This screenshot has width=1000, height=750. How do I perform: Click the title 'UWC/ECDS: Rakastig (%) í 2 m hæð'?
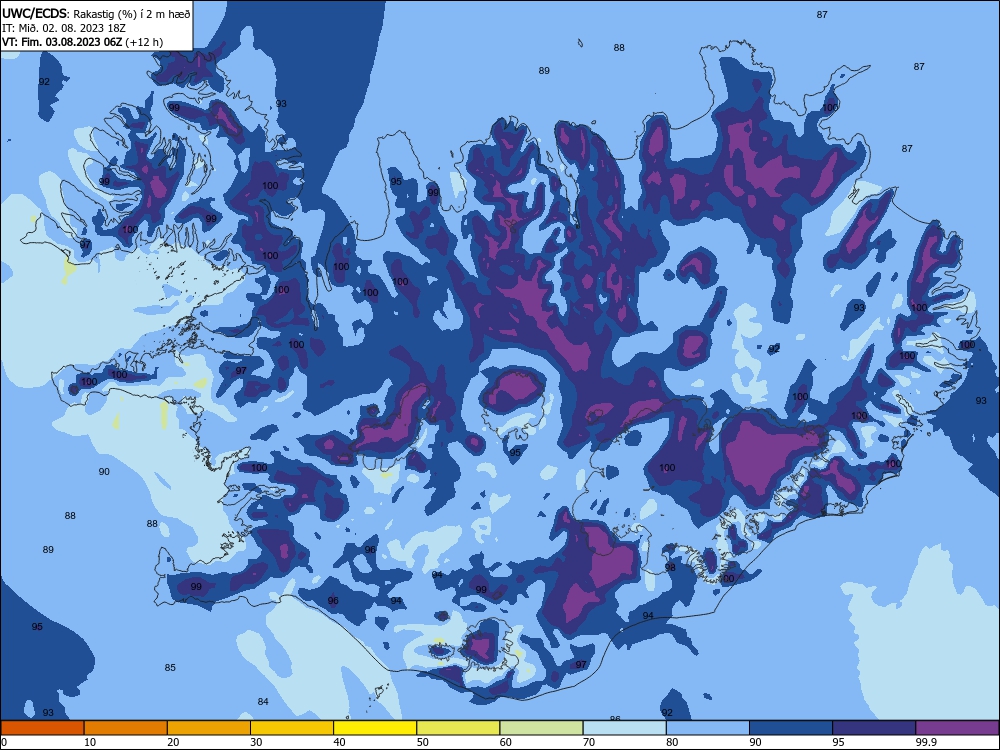(96, 13)
